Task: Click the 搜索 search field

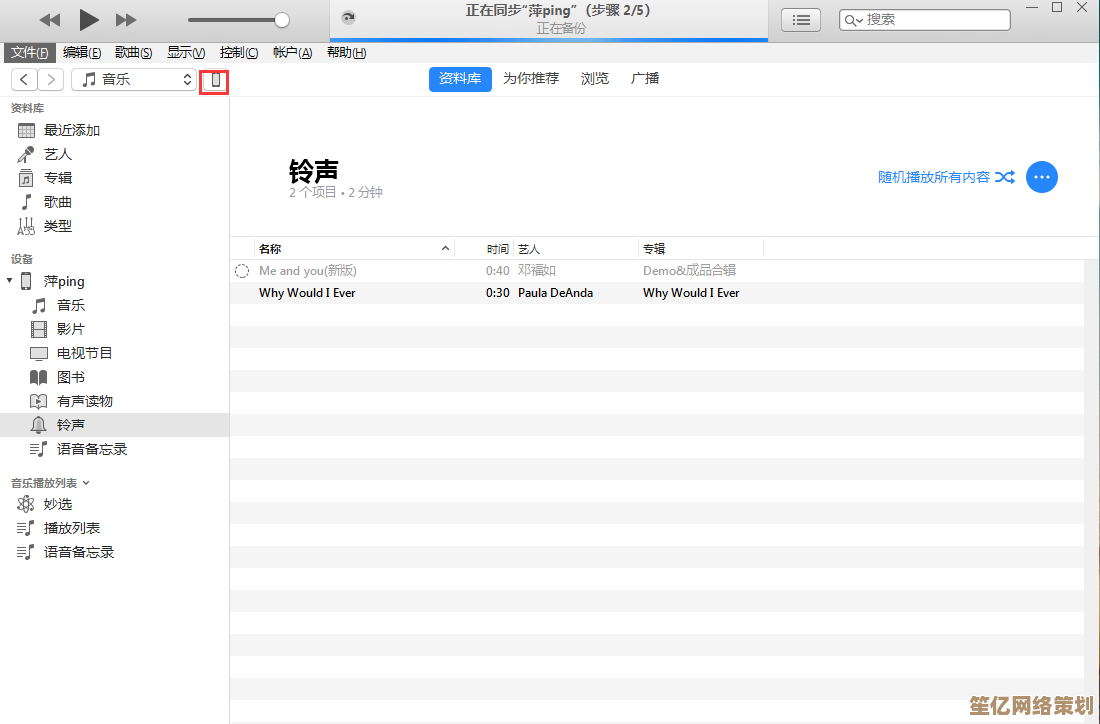Action: (935, 20)
